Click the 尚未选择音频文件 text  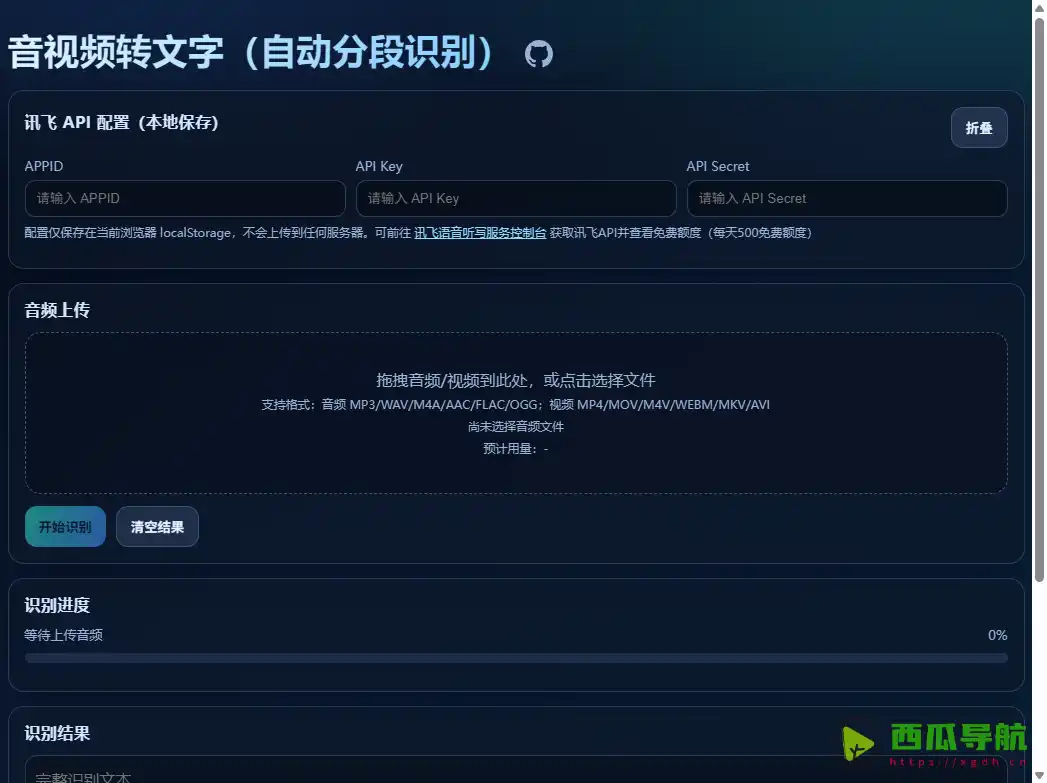tap(515, 427)
